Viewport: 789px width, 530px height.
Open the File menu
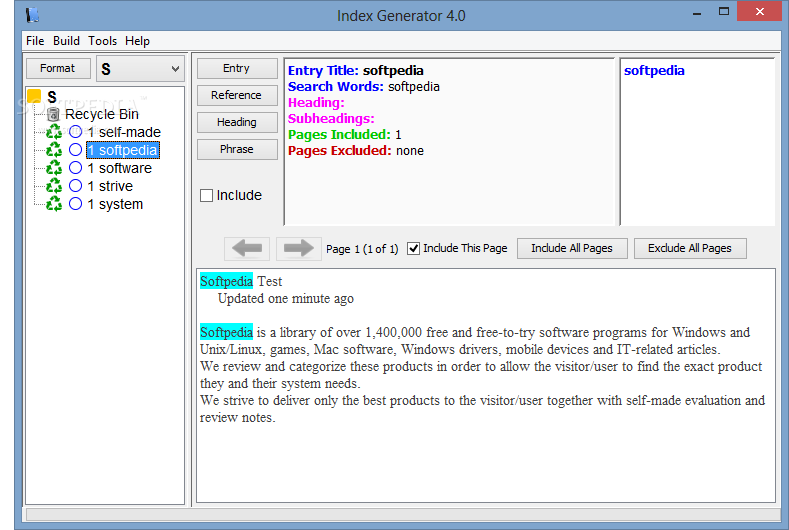pos(35,41)
